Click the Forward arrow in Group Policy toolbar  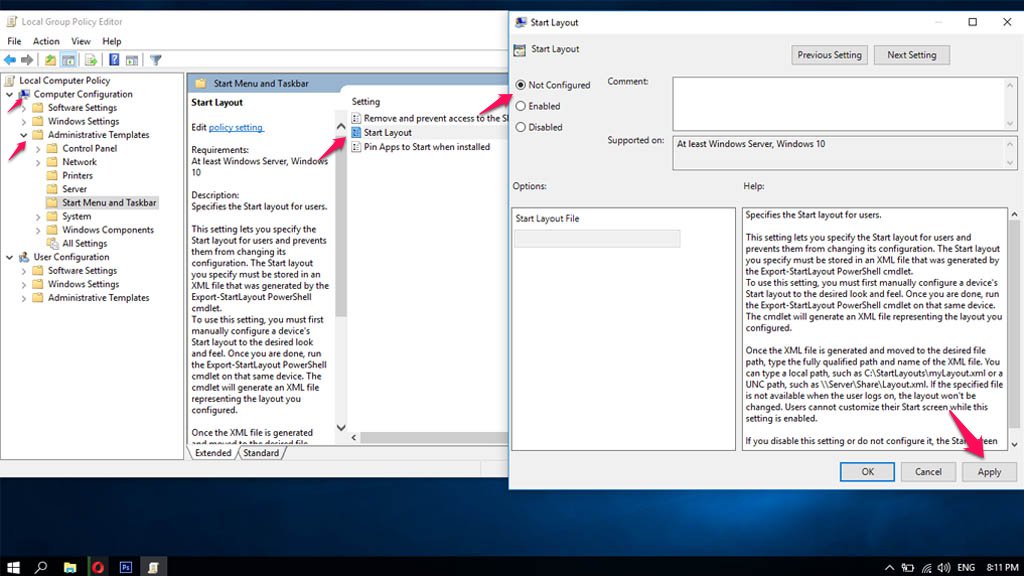(27, 60)
